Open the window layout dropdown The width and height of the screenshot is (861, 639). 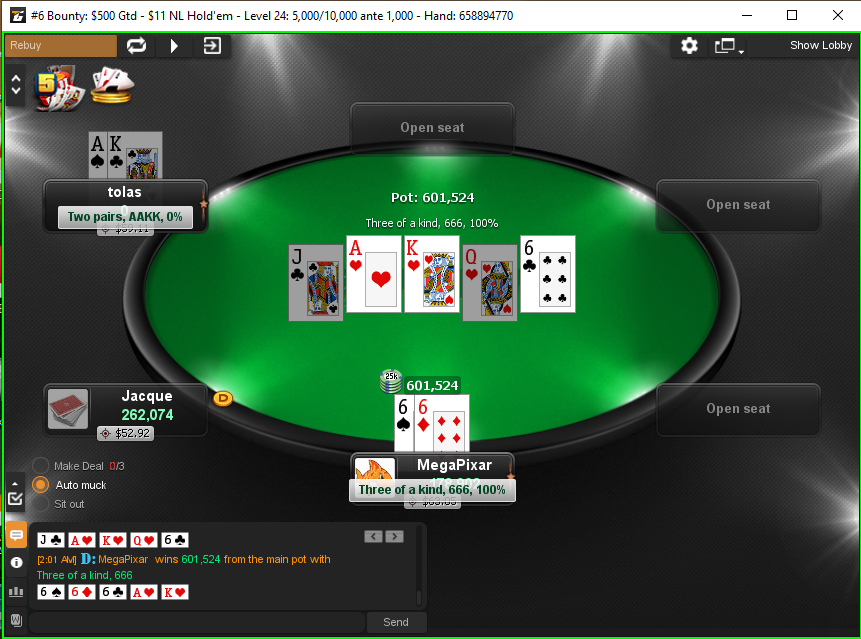pos(728,46)
